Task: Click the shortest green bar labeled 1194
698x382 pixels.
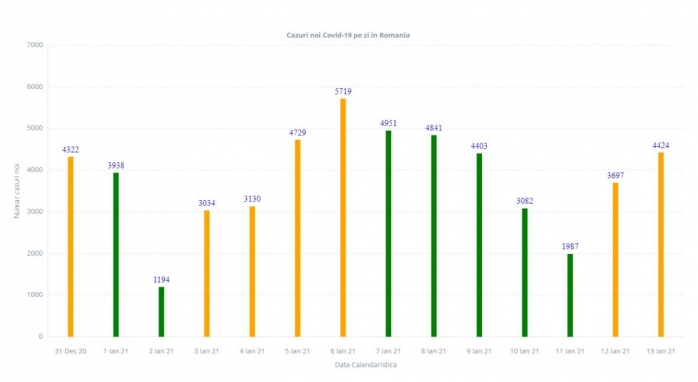Action: [161, 312]
